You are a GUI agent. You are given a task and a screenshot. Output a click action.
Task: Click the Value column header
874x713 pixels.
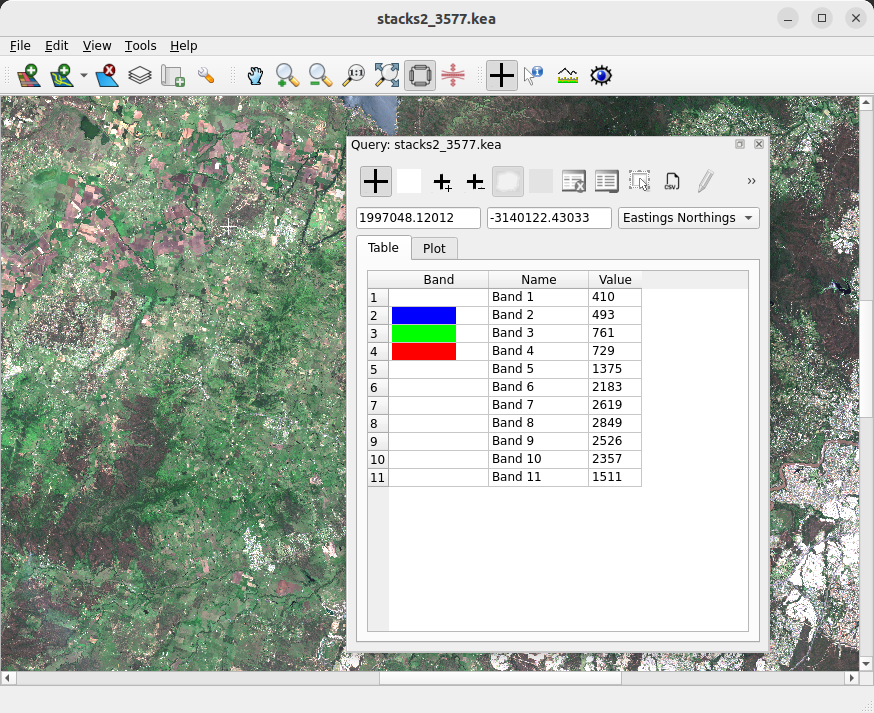[x=615, y=280]
